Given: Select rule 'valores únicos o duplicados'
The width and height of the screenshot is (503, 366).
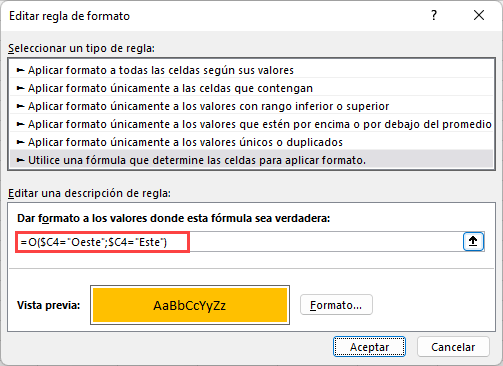Looking at the screenshot, I should point(251,142).
